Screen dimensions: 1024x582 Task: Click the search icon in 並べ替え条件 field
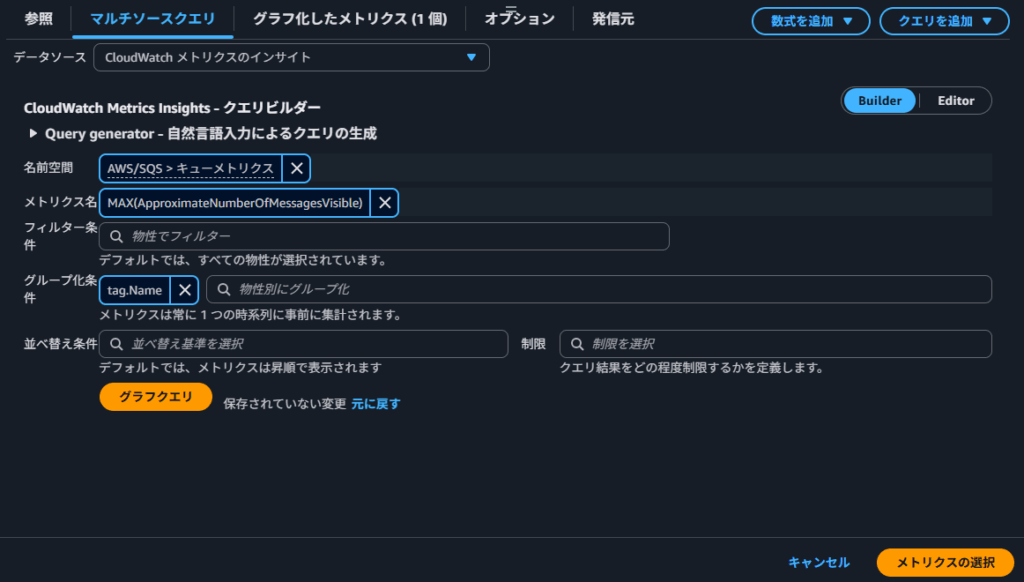[x=117, y=344]
